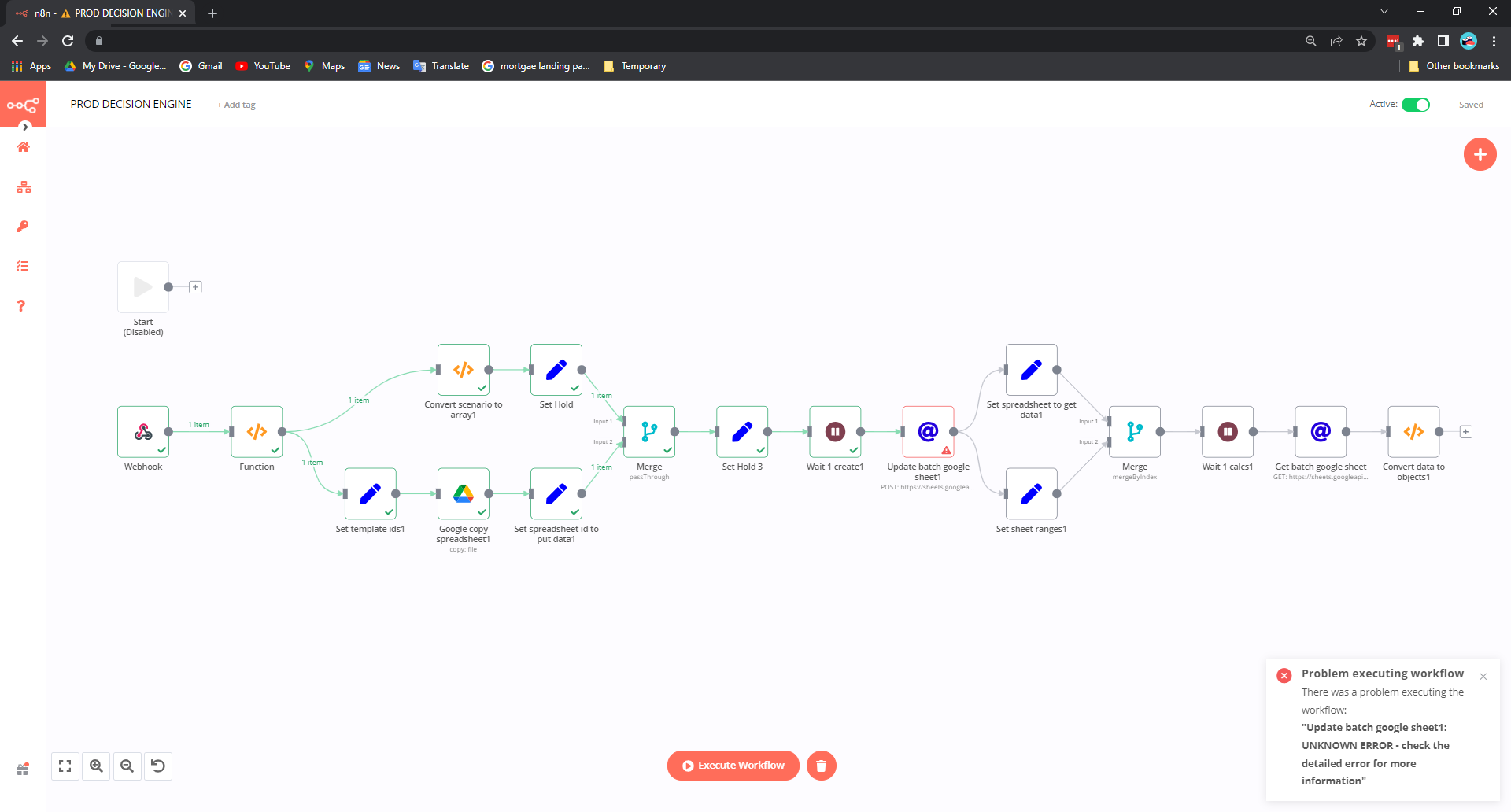Open Other bookmarks folder
This screenshot has width=1511, height=812.
tap(1454, 66)
